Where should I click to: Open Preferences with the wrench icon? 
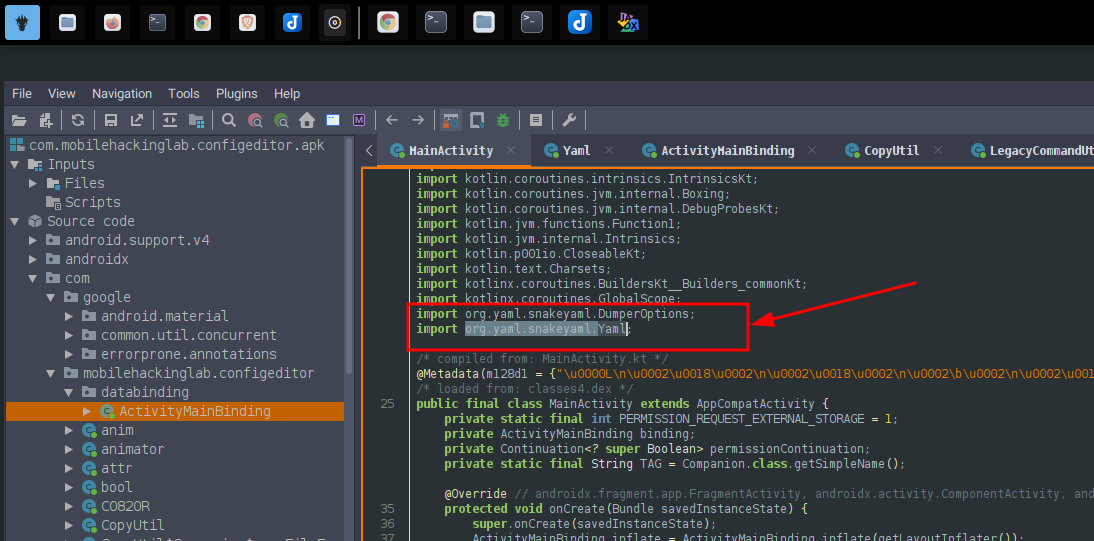(x=569, y=120)
